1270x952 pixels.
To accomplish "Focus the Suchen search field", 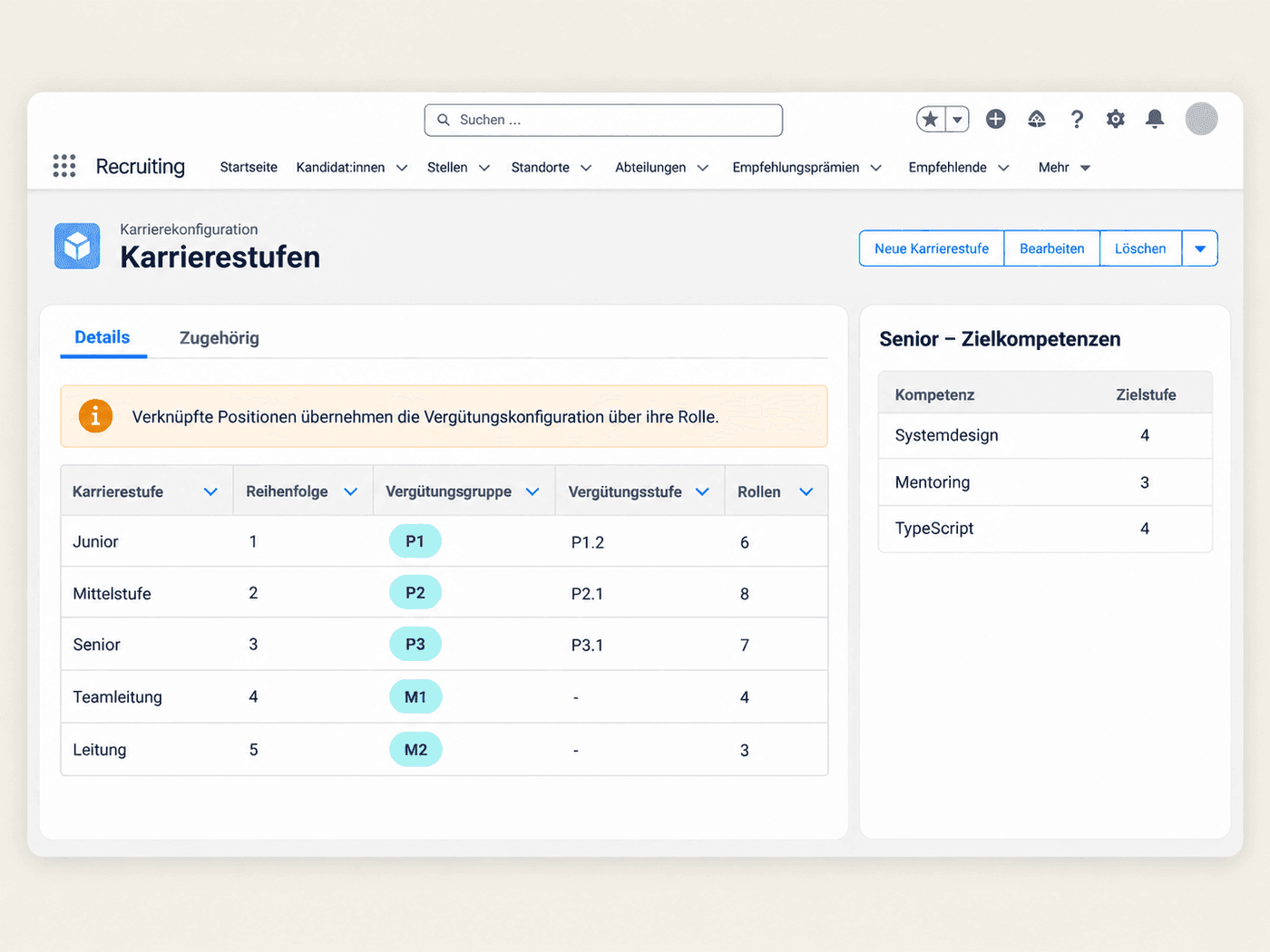I will 603,120.
